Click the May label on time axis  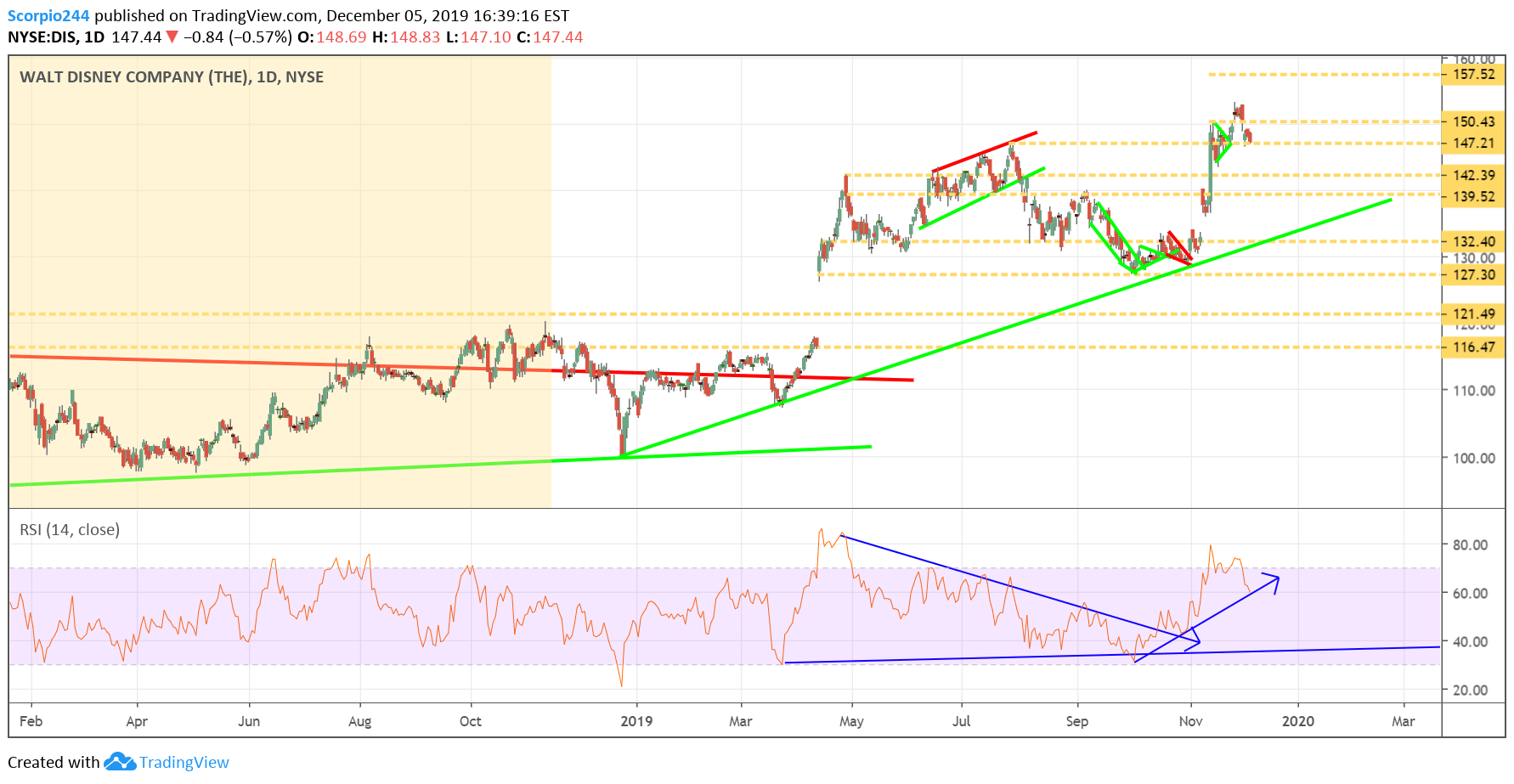pos(851,721)
